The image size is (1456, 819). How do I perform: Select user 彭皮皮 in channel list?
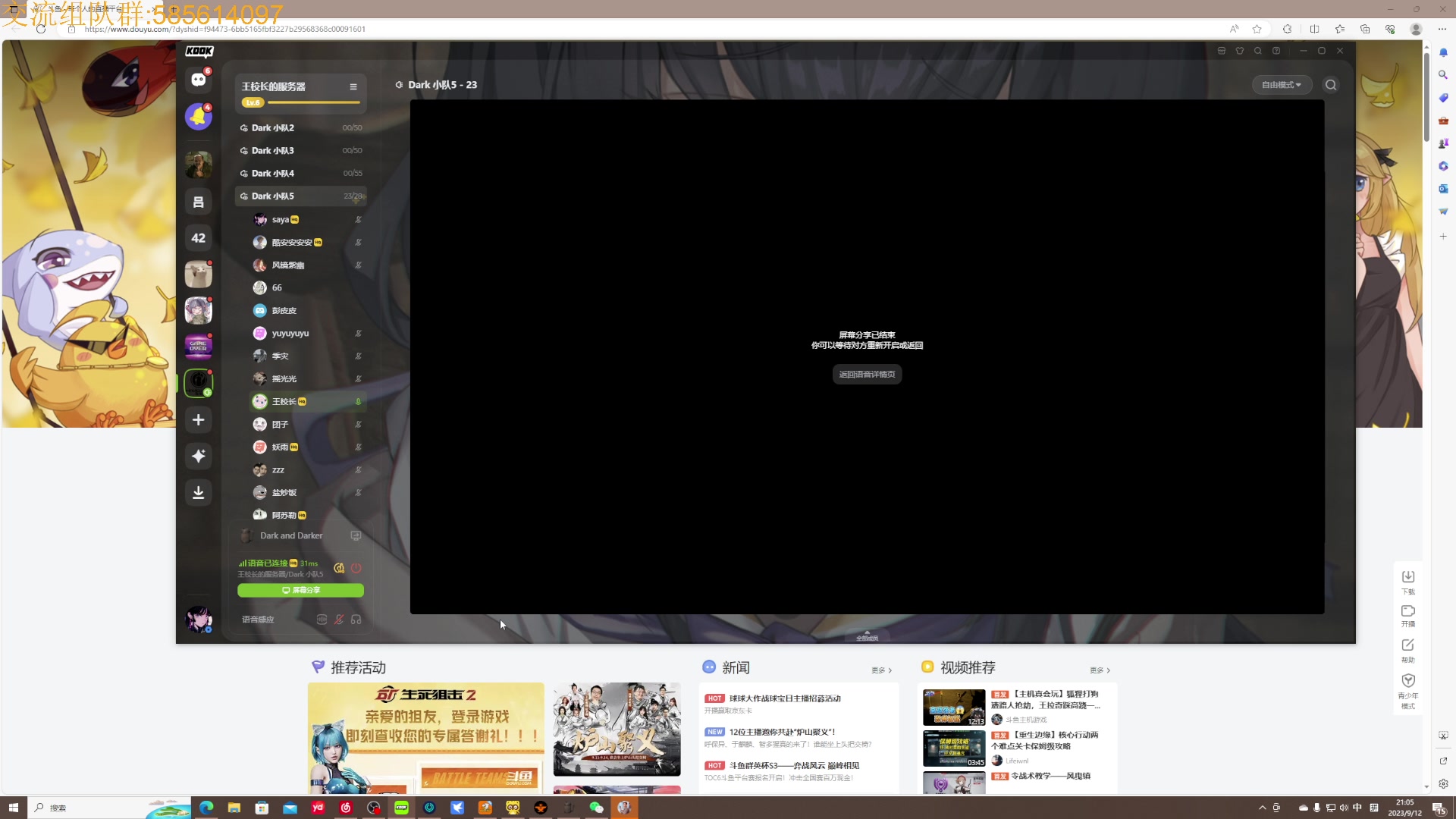tap(308, 311)
